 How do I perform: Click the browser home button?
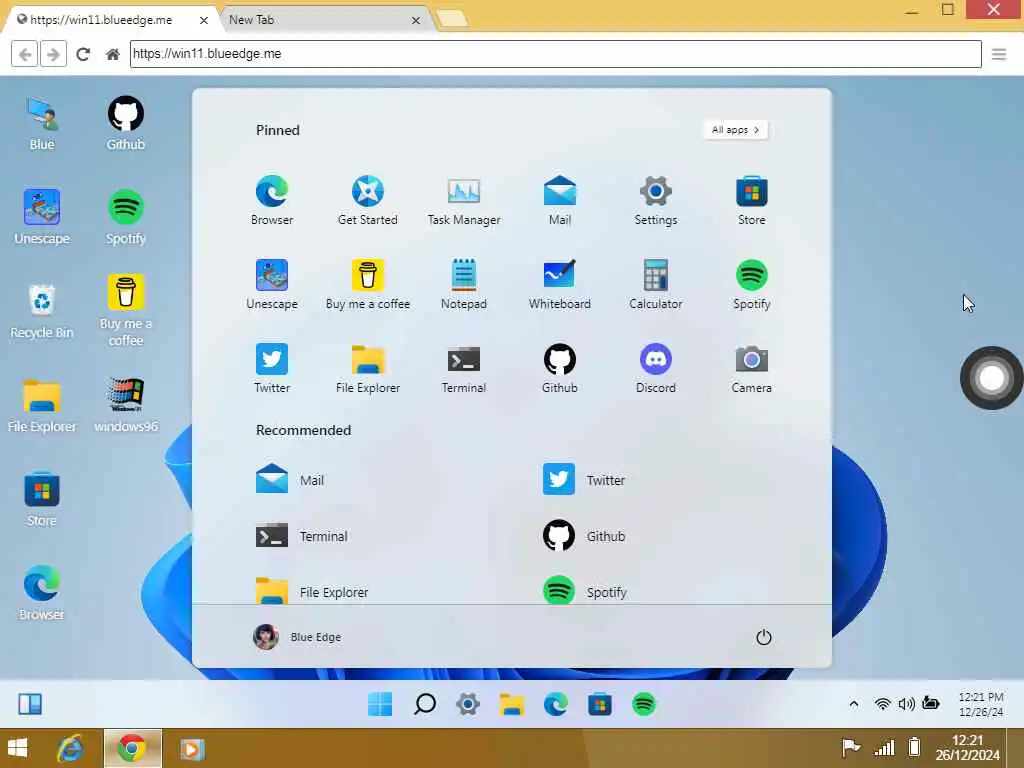point(113,54)
